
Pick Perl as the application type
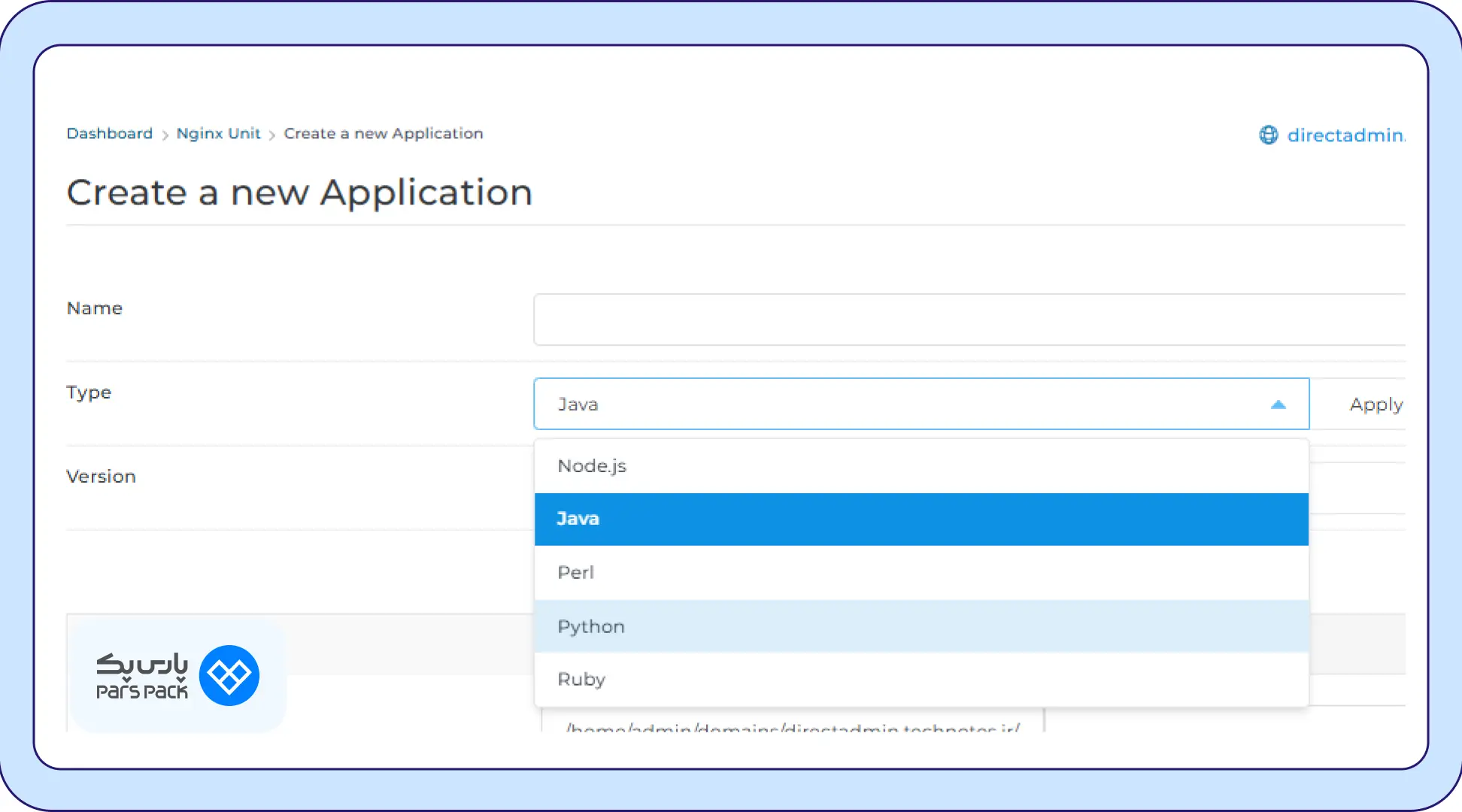921,573
